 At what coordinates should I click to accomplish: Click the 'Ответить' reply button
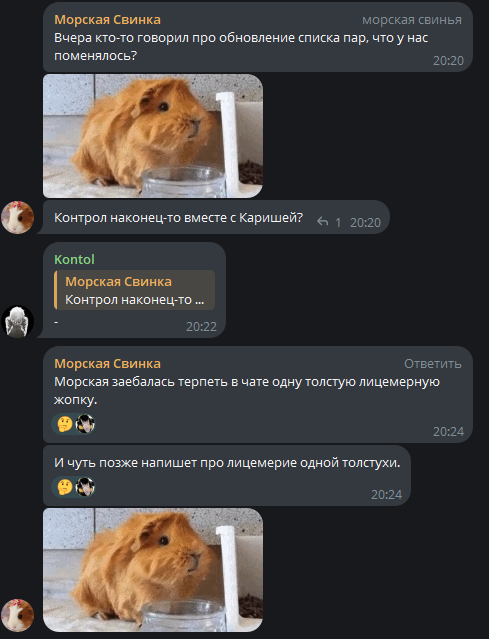432,364
